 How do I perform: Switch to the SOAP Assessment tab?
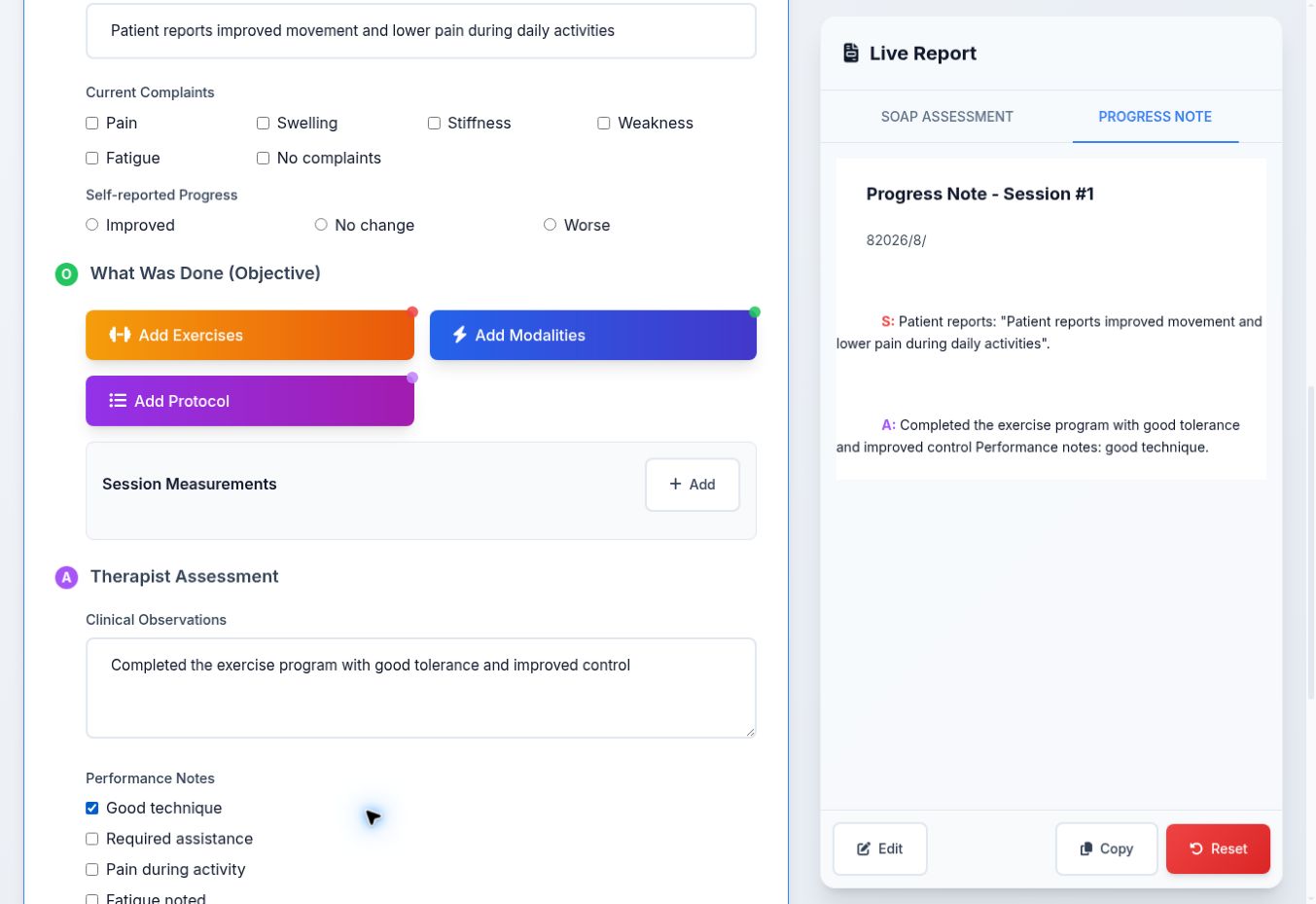946,117
